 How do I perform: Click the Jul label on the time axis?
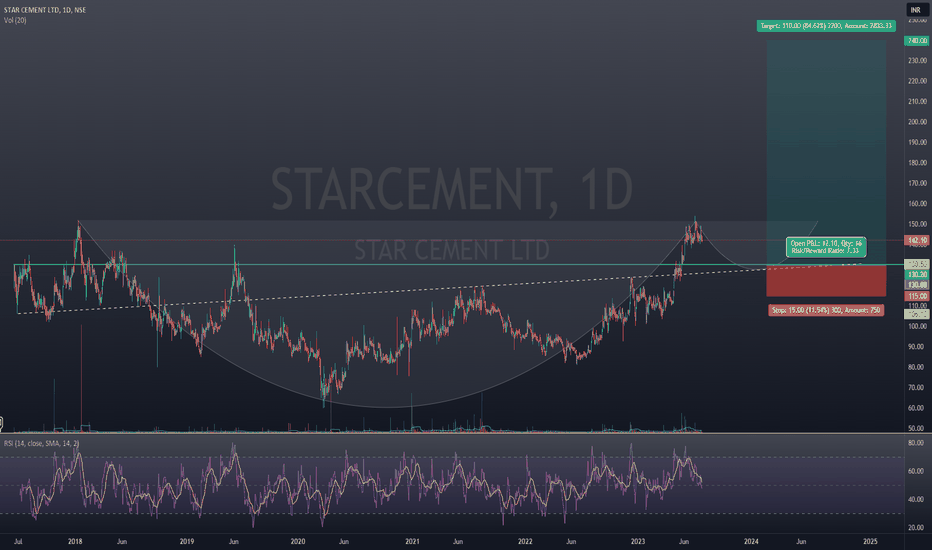tap(18, 542)
